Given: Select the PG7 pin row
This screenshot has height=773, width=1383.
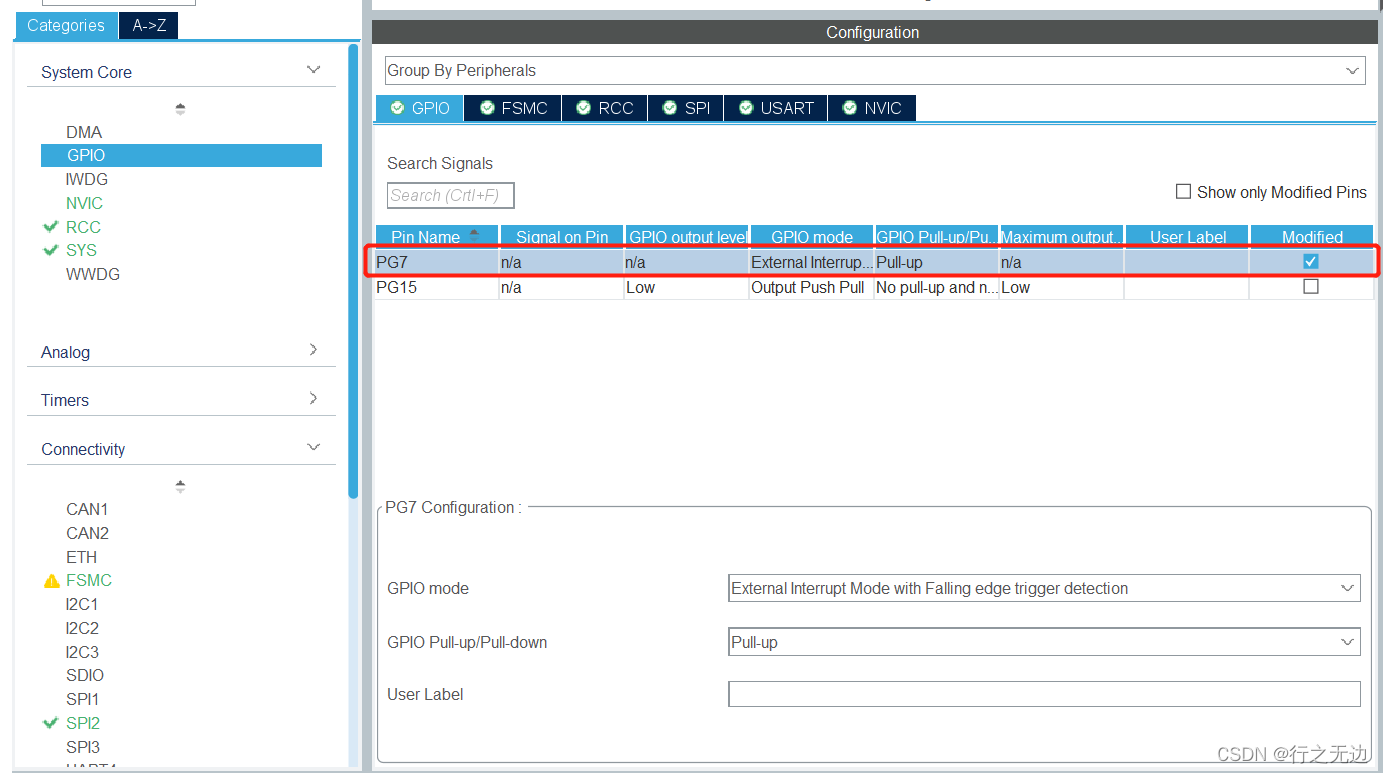Looking at the screenshot, I should tap(875, 262).
